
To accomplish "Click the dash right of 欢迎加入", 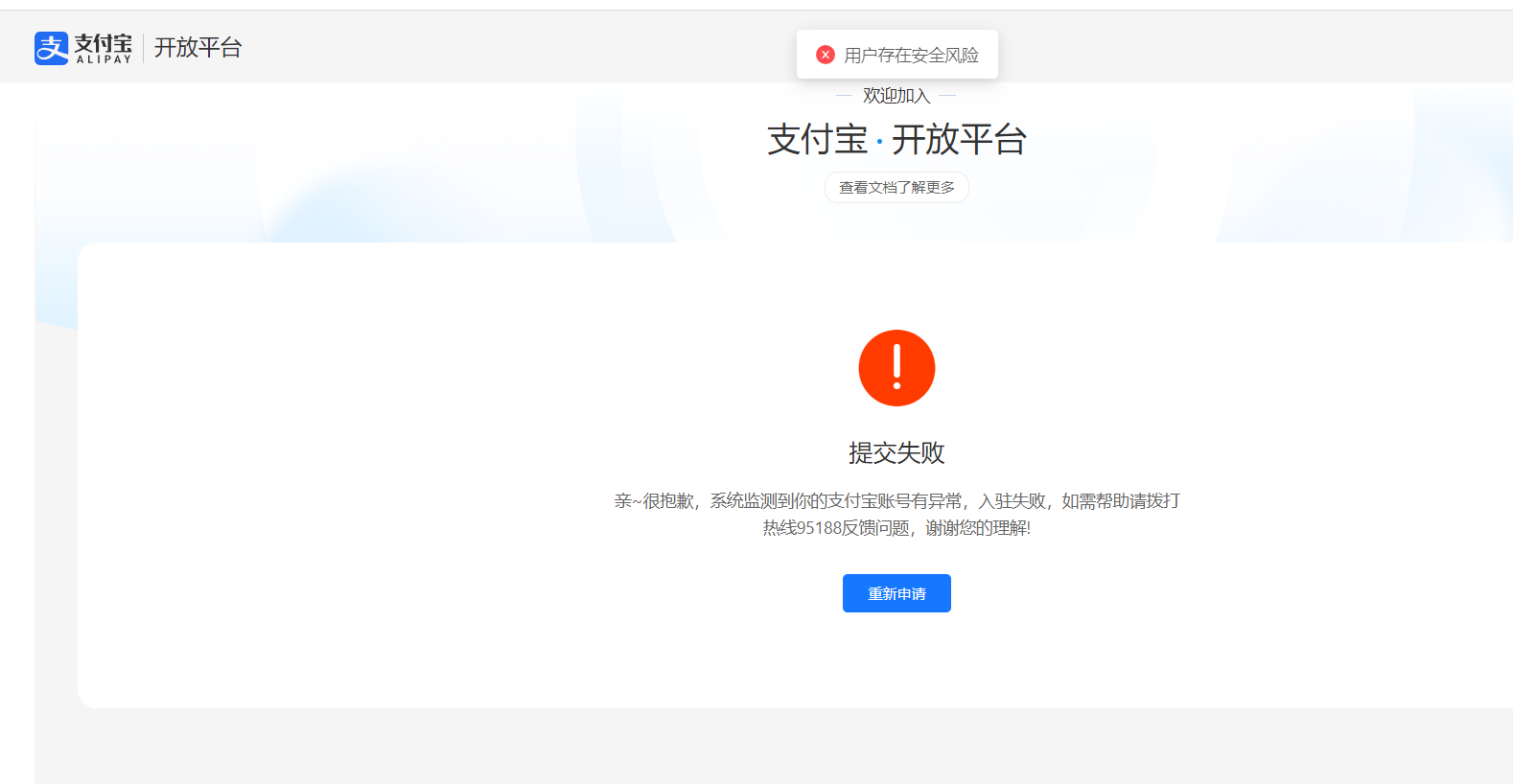I will tap(947, 96).
